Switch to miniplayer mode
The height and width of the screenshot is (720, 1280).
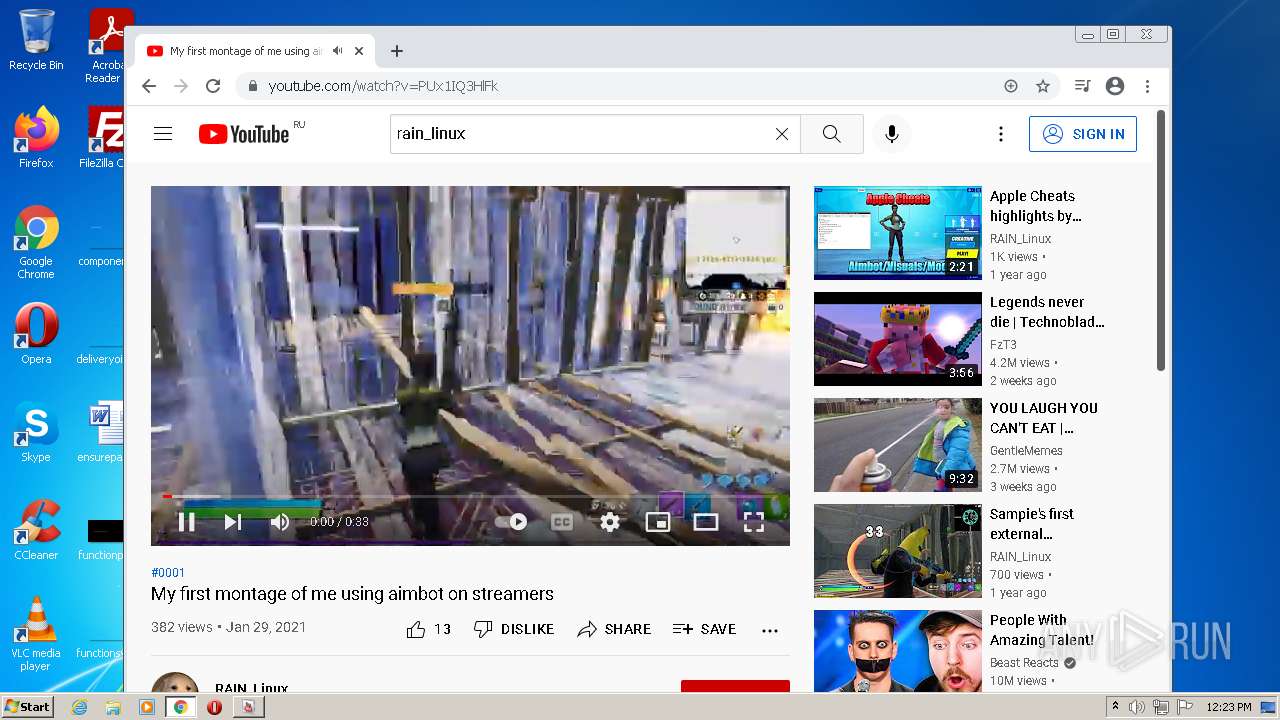tap(658, 521)
